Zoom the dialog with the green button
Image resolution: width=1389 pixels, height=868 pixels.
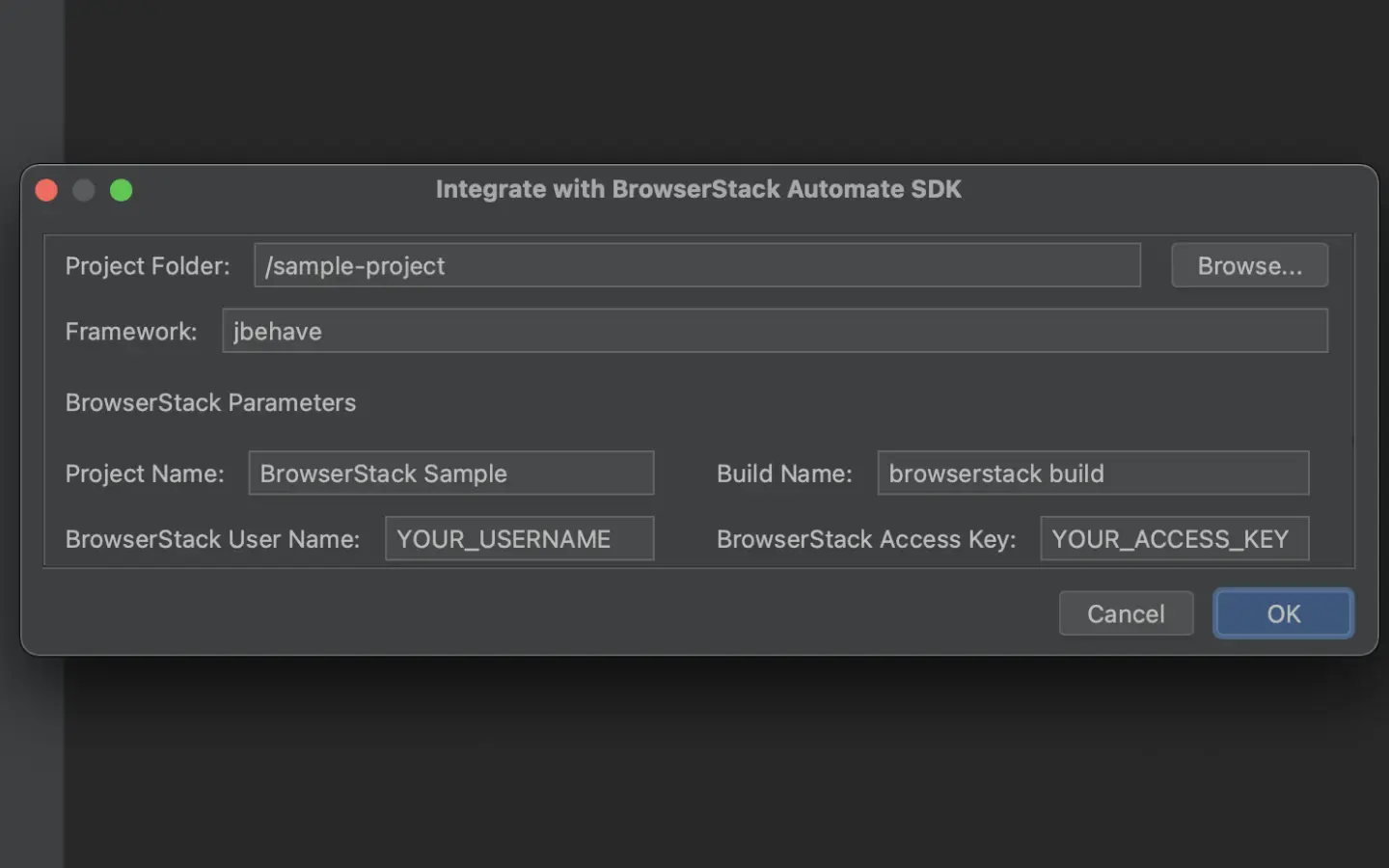[x=122, y=190]
